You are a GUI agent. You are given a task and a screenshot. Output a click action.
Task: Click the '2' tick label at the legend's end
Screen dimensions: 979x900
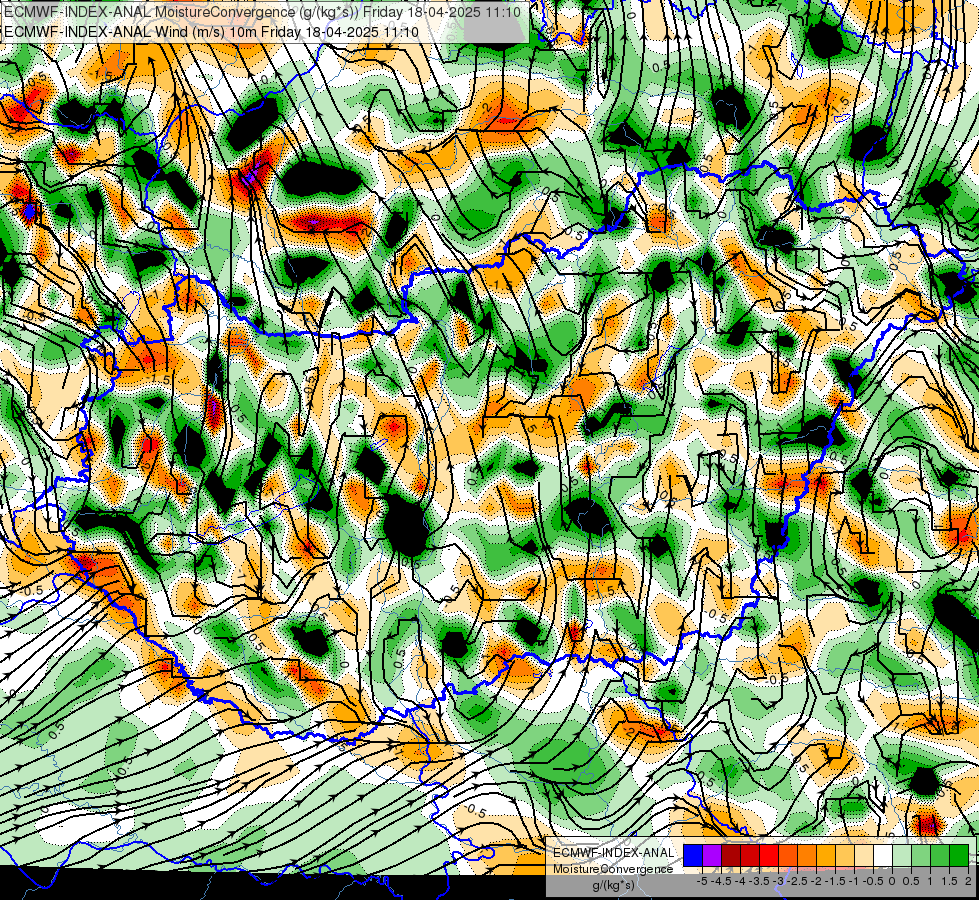coord(968,881)
